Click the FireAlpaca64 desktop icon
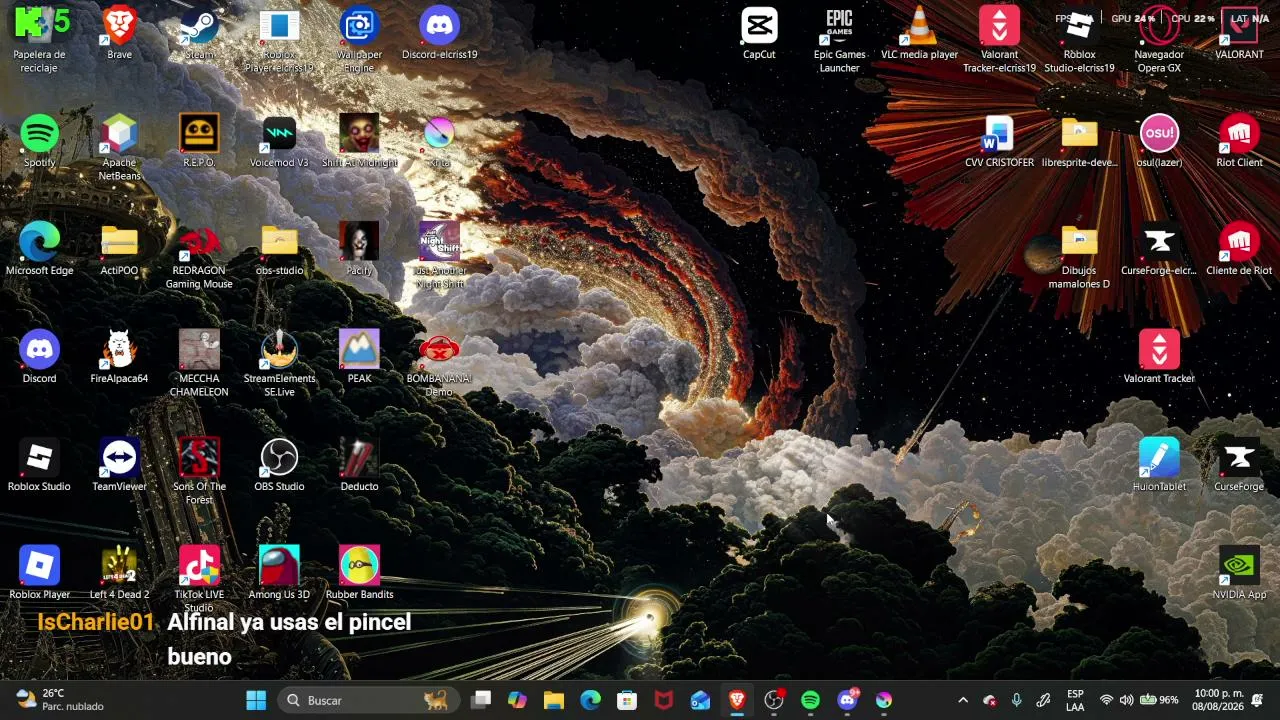The image size is (1280, 720). click(119, 357)
